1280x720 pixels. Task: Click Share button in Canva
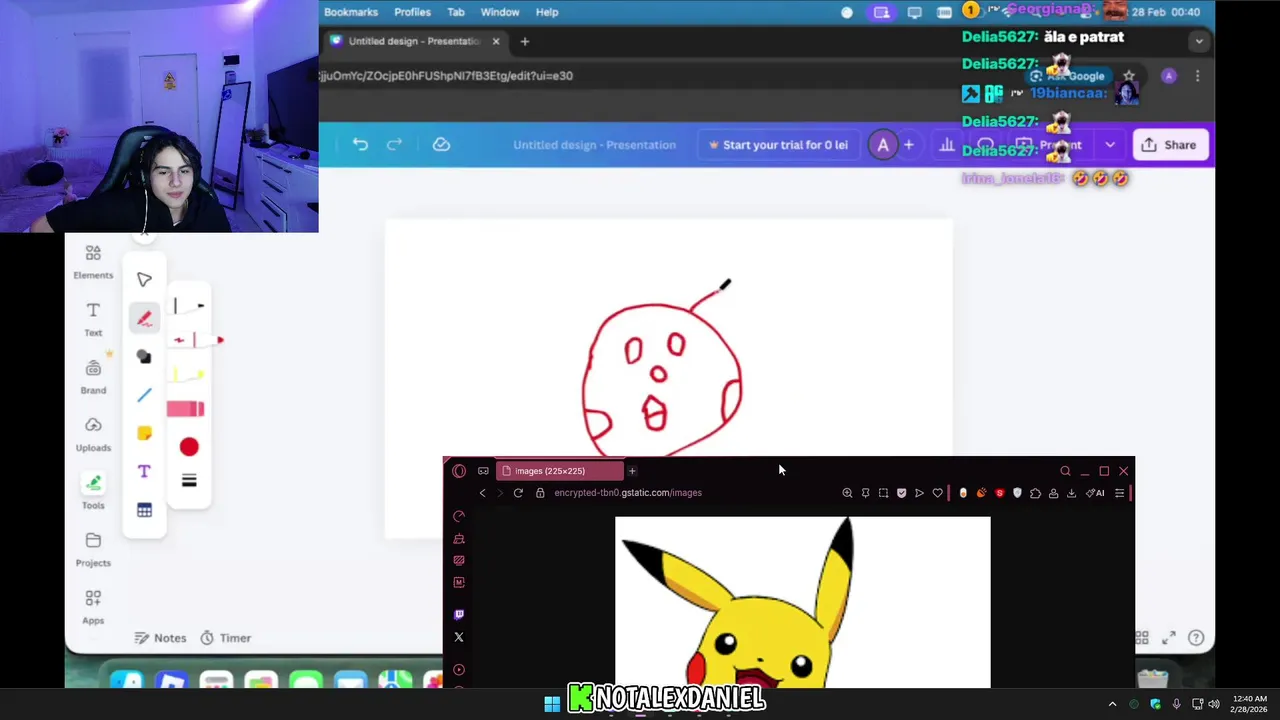[1168, 145]
